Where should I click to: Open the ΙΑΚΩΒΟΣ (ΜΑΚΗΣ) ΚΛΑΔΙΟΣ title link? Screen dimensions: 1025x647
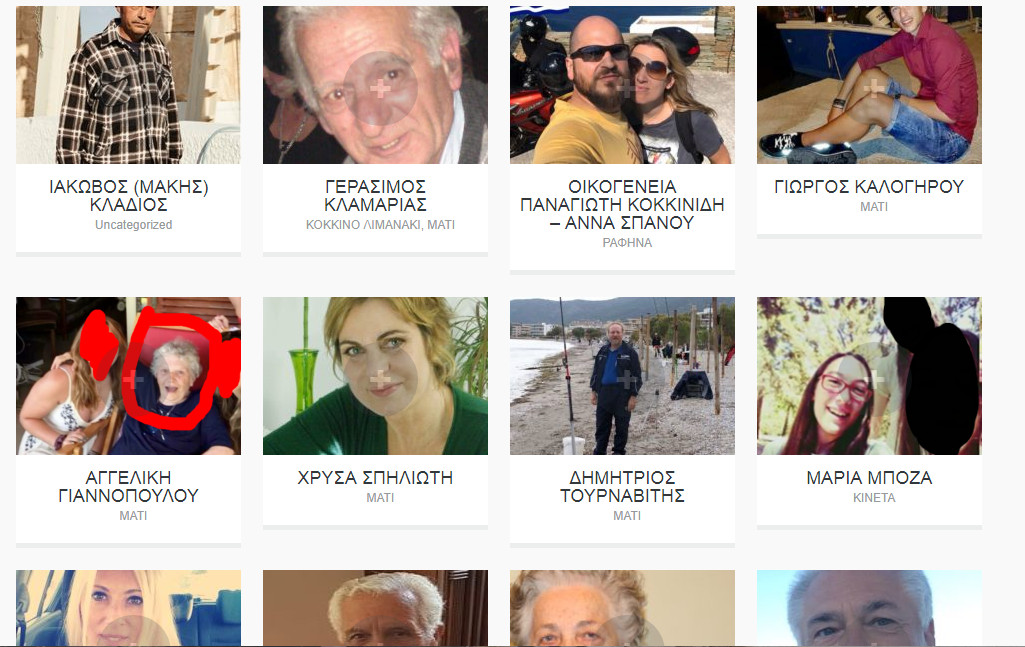click(x=128, y=195)
